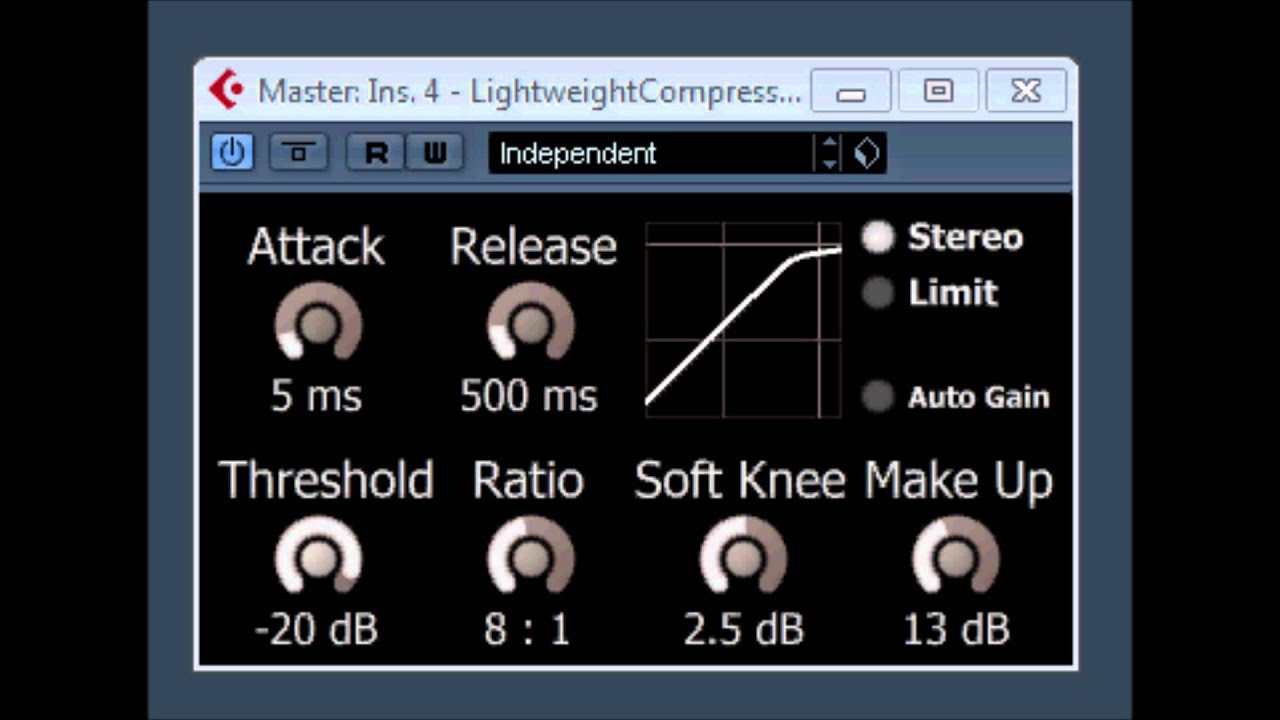This screenshot has height=720, width=1280.
Task: Click the preset up/down stepper arrows
Action: [x=829, y=154]
